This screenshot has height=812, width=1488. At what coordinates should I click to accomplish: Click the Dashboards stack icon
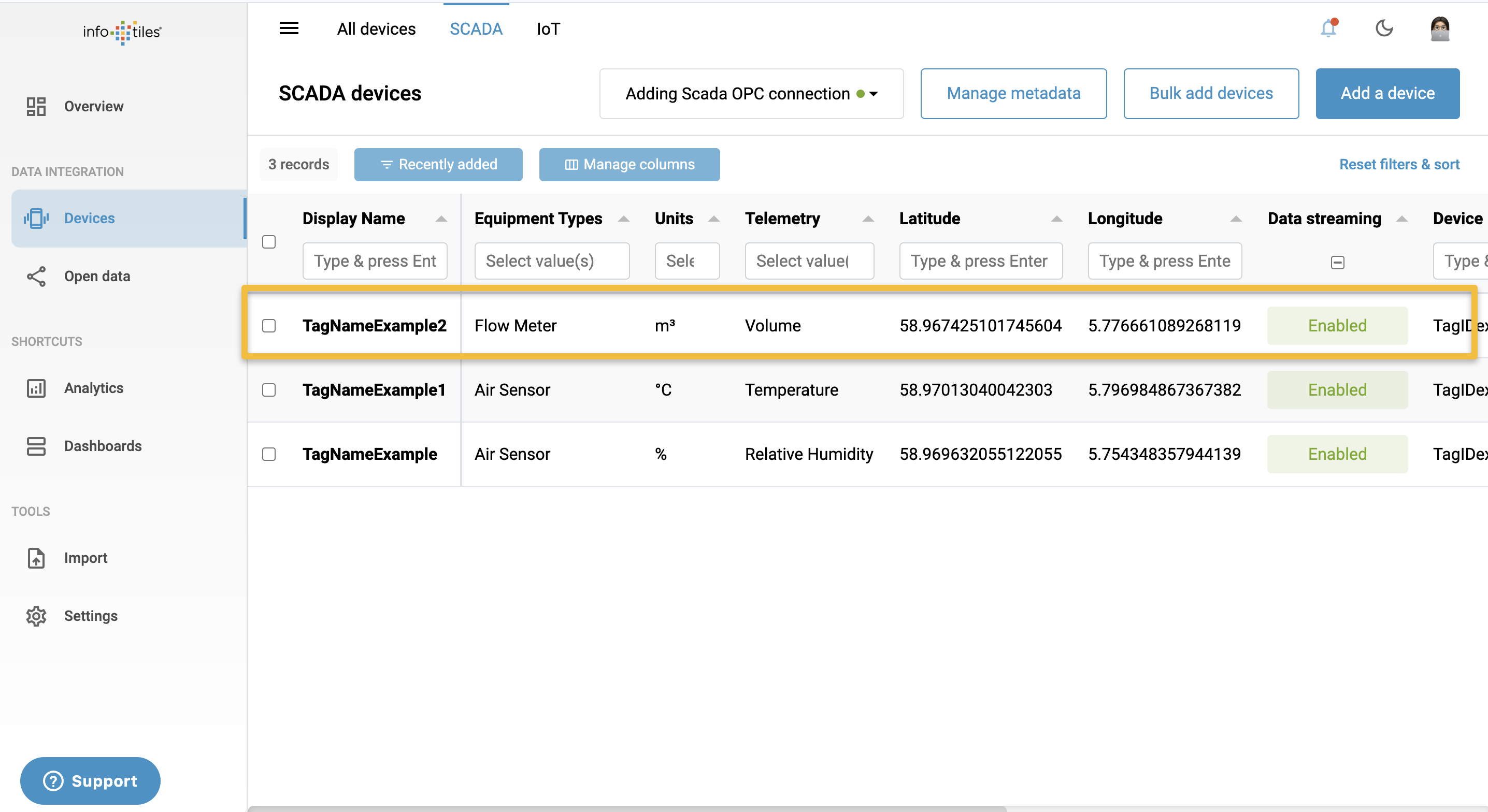[x=36, y=446]
